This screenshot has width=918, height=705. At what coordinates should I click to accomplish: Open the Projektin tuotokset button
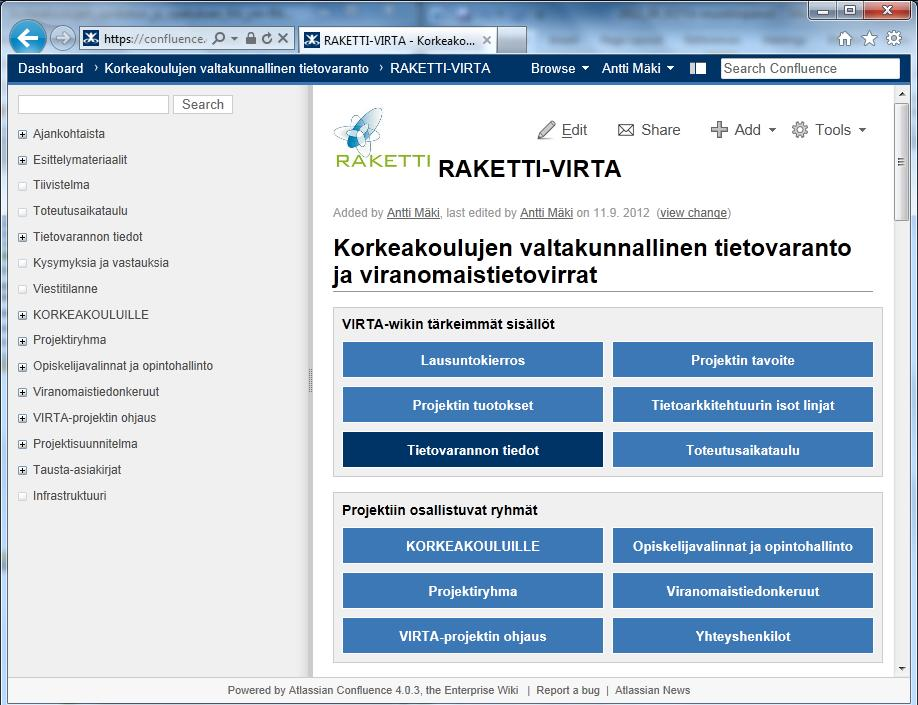472,405
